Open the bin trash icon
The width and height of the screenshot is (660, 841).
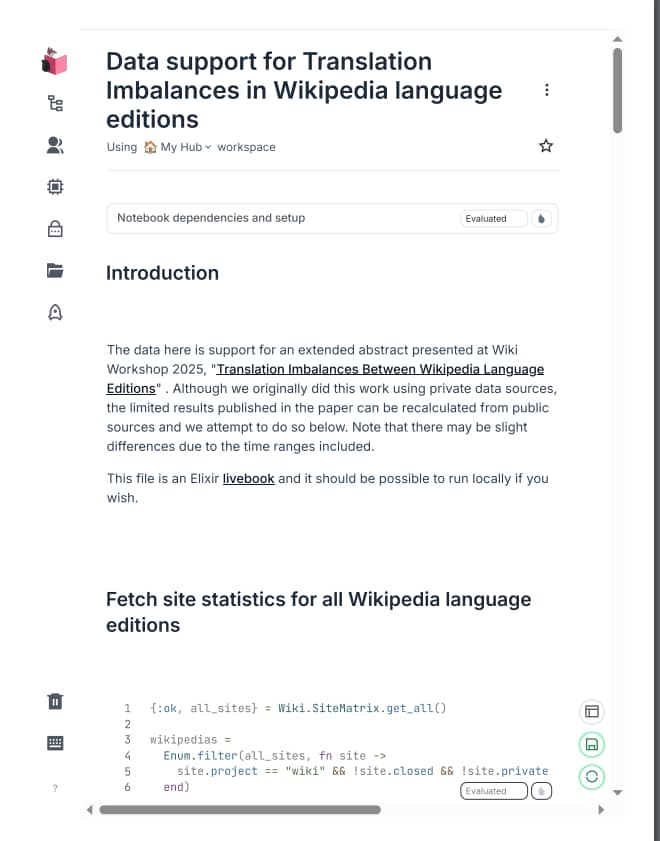click(x=55, y=701)
